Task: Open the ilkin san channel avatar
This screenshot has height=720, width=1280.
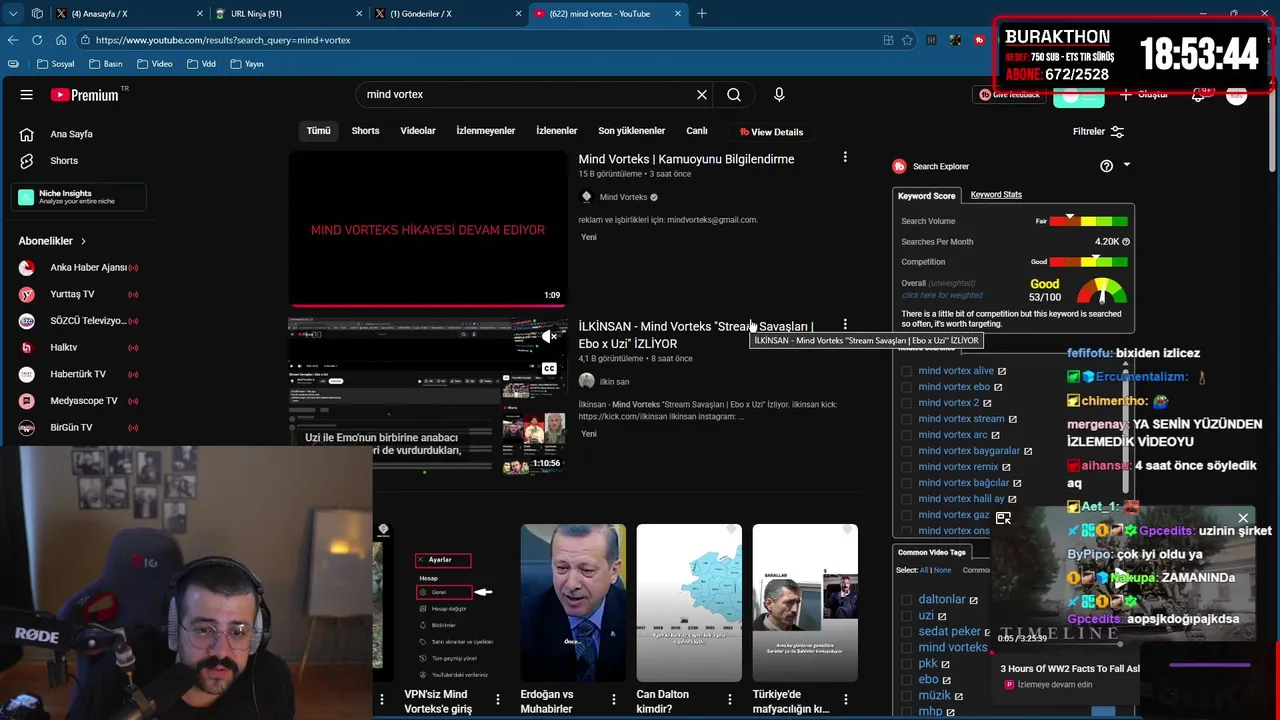Action: tap(587, 381)
